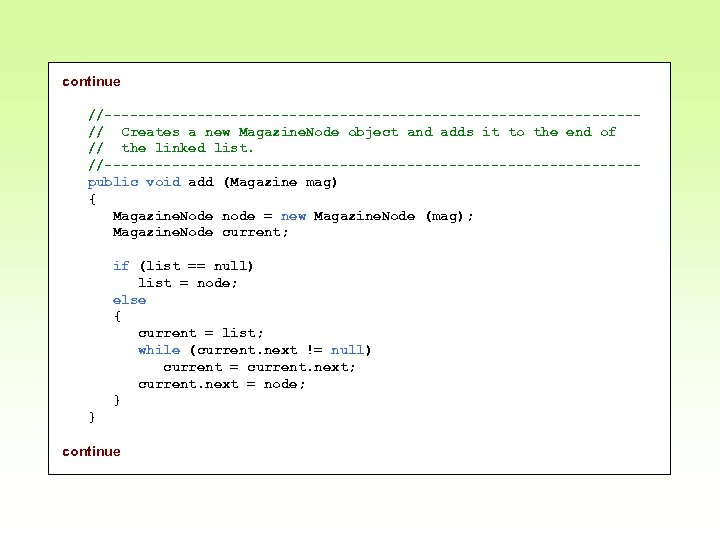The height and width of the screenshot is (540, 720).
Task: Click the line 'MagazineNode node = new MagazineNode (mag);'
Action: coord(292,216)
